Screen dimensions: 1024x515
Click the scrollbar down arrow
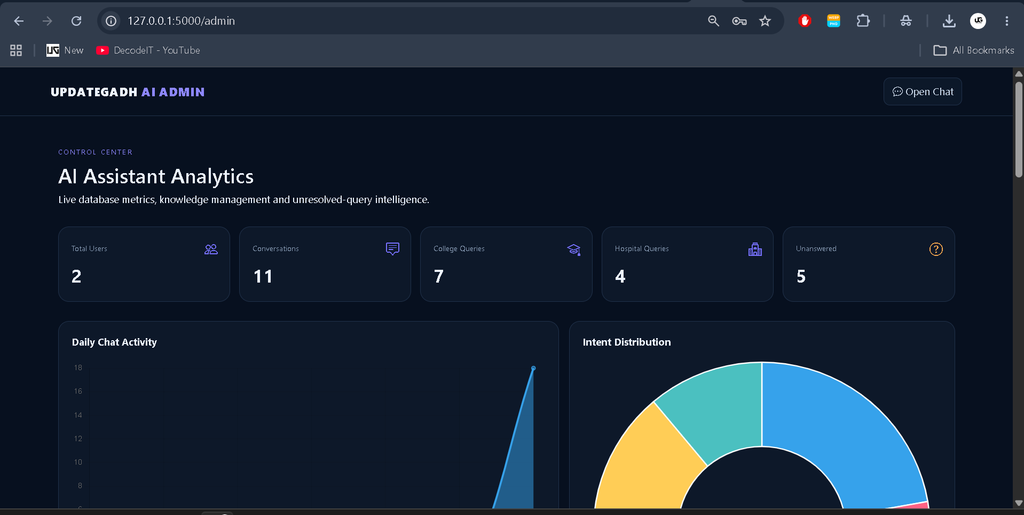coord(1018,502)
